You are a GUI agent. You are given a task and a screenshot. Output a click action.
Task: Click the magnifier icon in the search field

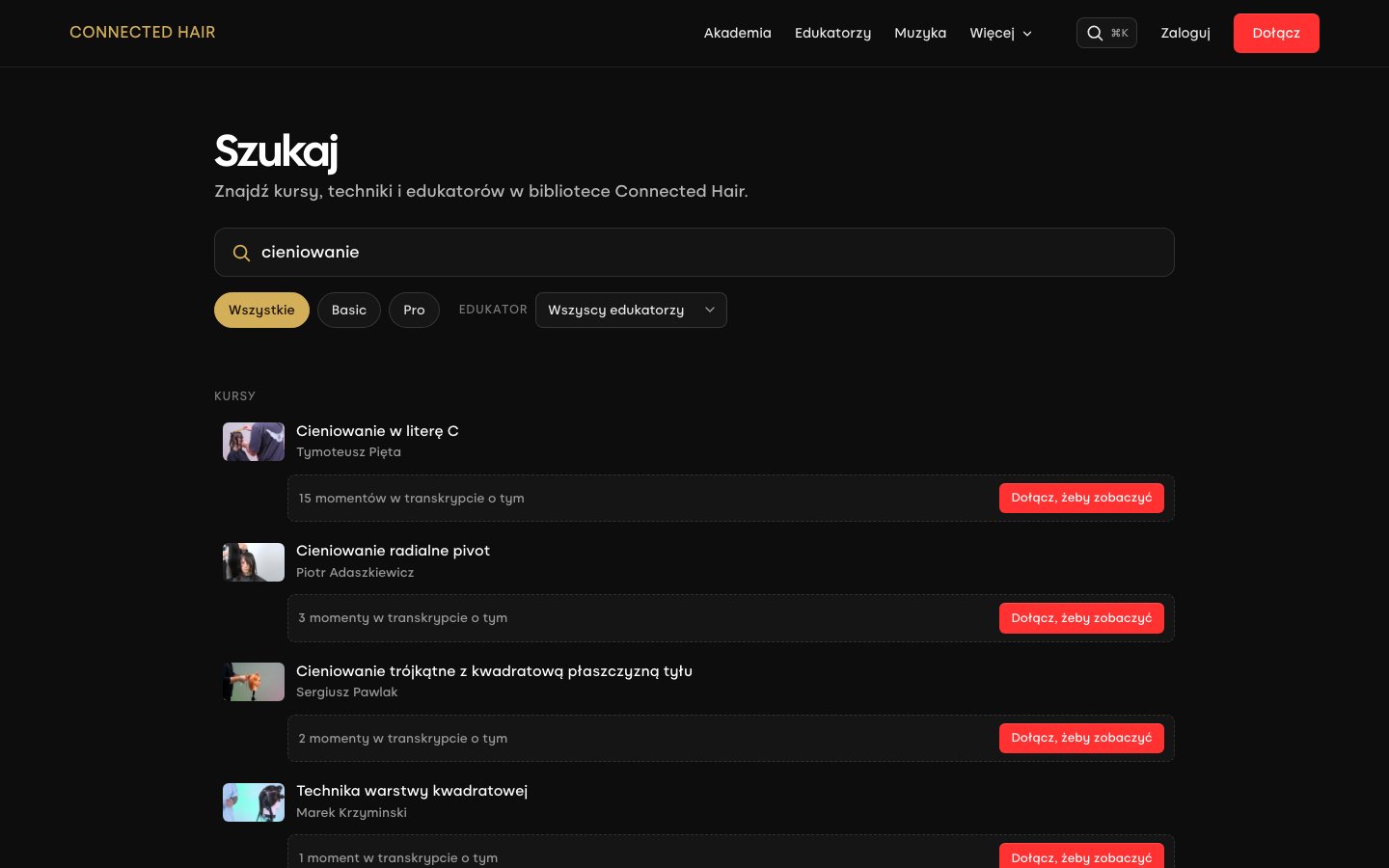(241, 253)
